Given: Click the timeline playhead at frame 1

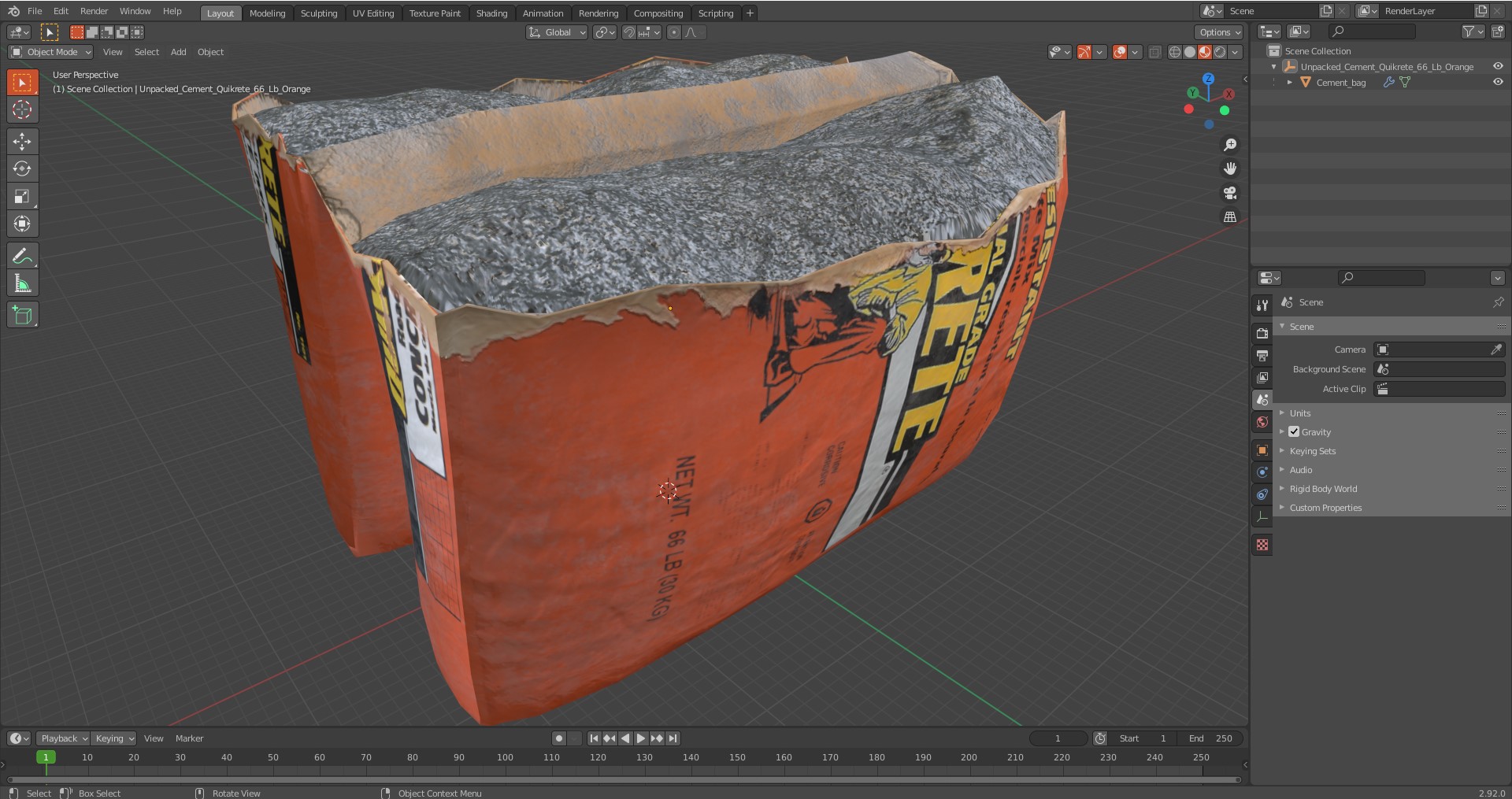Looking at the screenshot, I should (46, 757).
